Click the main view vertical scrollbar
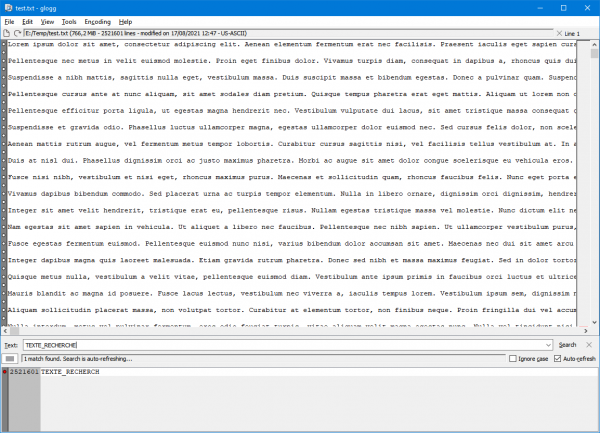Image resolution: width=600 pixels, height=433 pixels. (594, 180)
